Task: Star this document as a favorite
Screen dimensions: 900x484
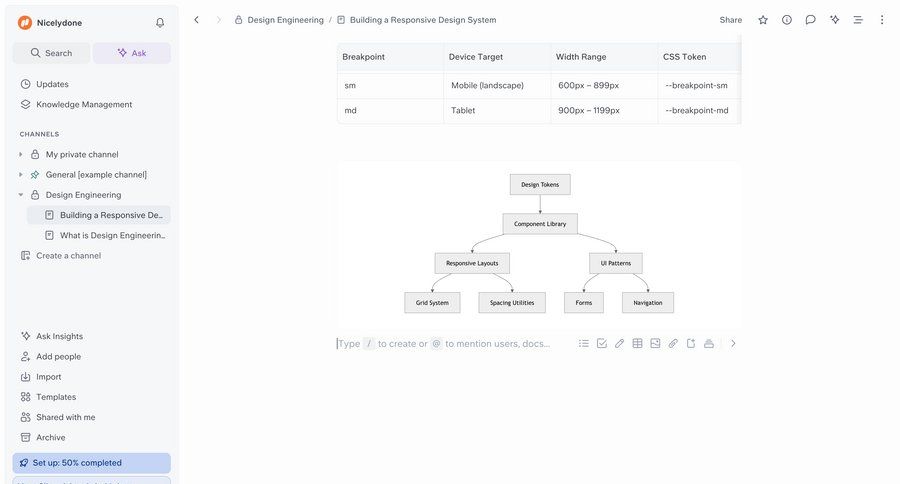Action: pyautogui.click(x=763, y=20)
